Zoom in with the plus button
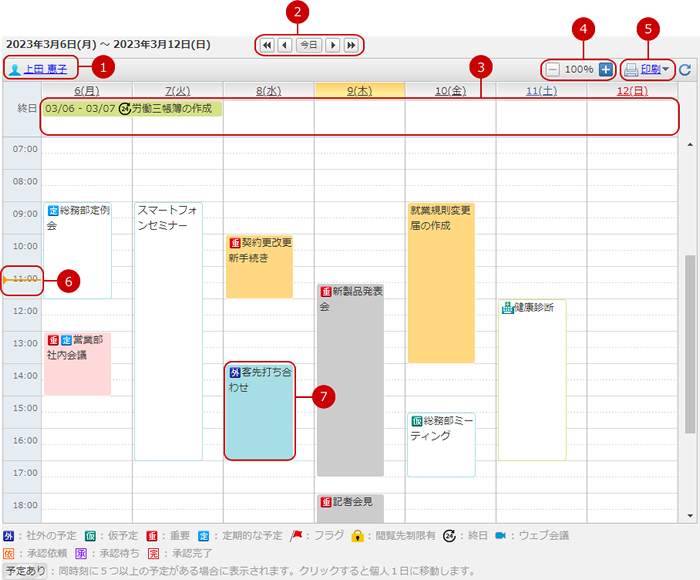Screen dimensions: 700x580 [605, 70]
